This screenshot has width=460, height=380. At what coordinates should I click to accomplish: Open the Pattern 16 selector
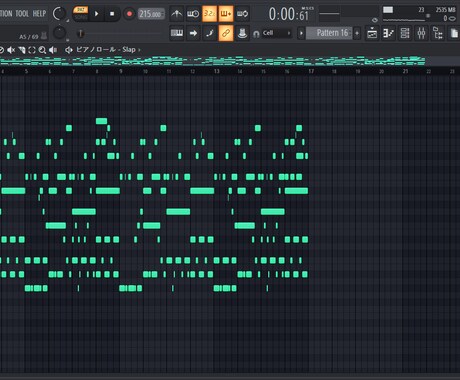[x=329, y=33]
